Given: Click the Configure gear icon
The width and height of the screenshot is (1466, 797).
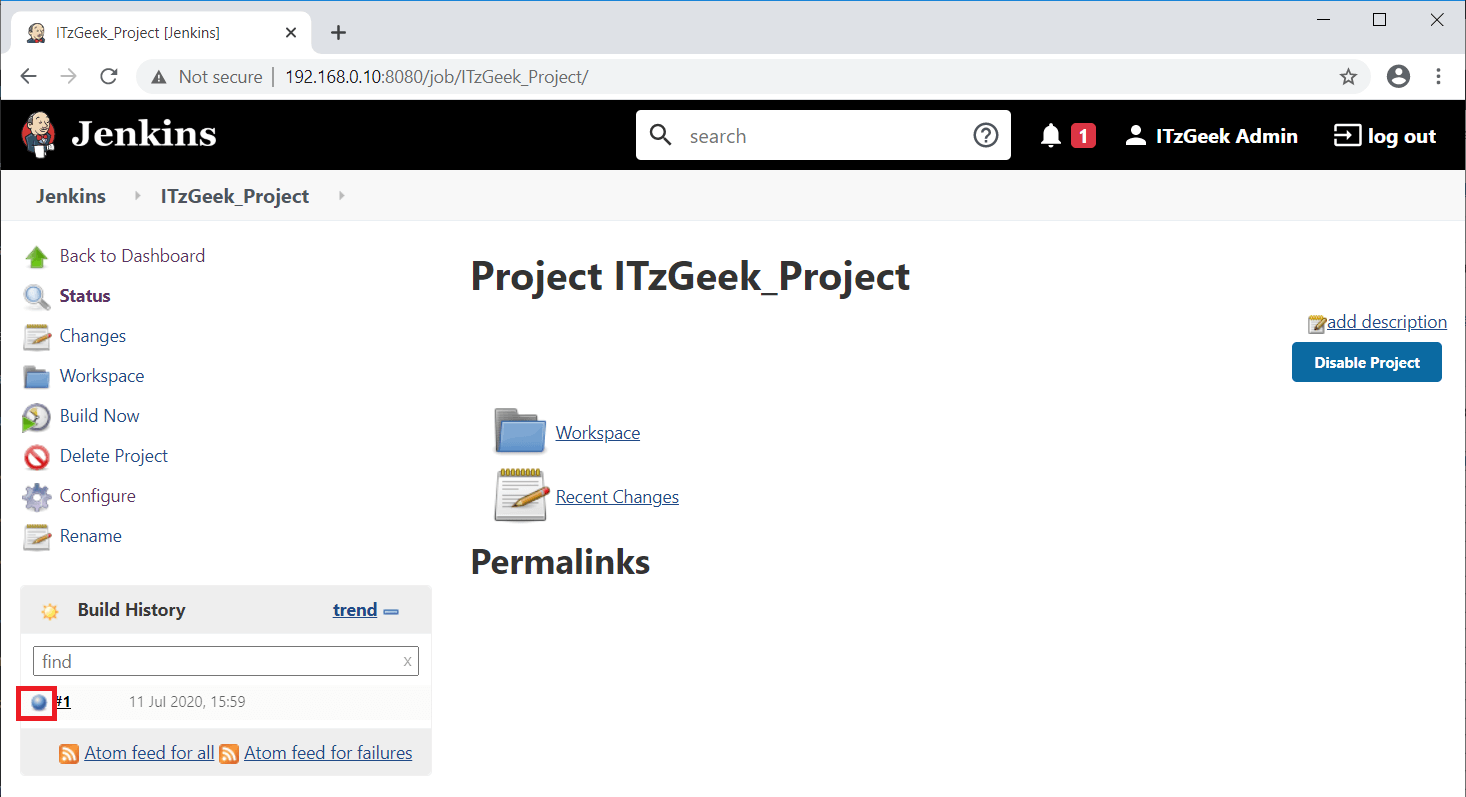Looking at the screenshot, I should tap(37, 497).
